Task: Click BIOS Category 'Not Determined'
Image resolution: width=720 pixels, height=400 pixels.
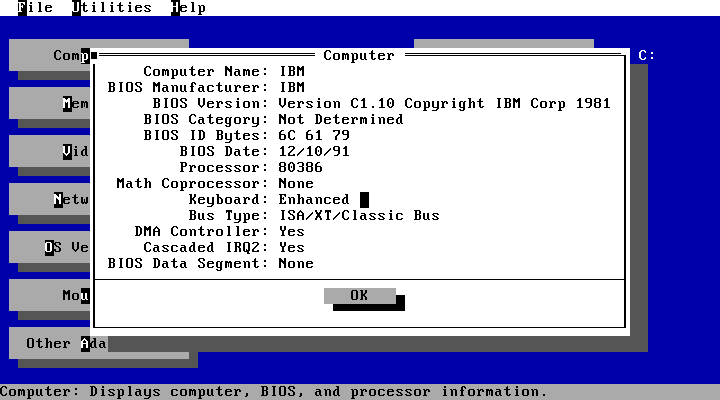Action: (x=341, y=119)
